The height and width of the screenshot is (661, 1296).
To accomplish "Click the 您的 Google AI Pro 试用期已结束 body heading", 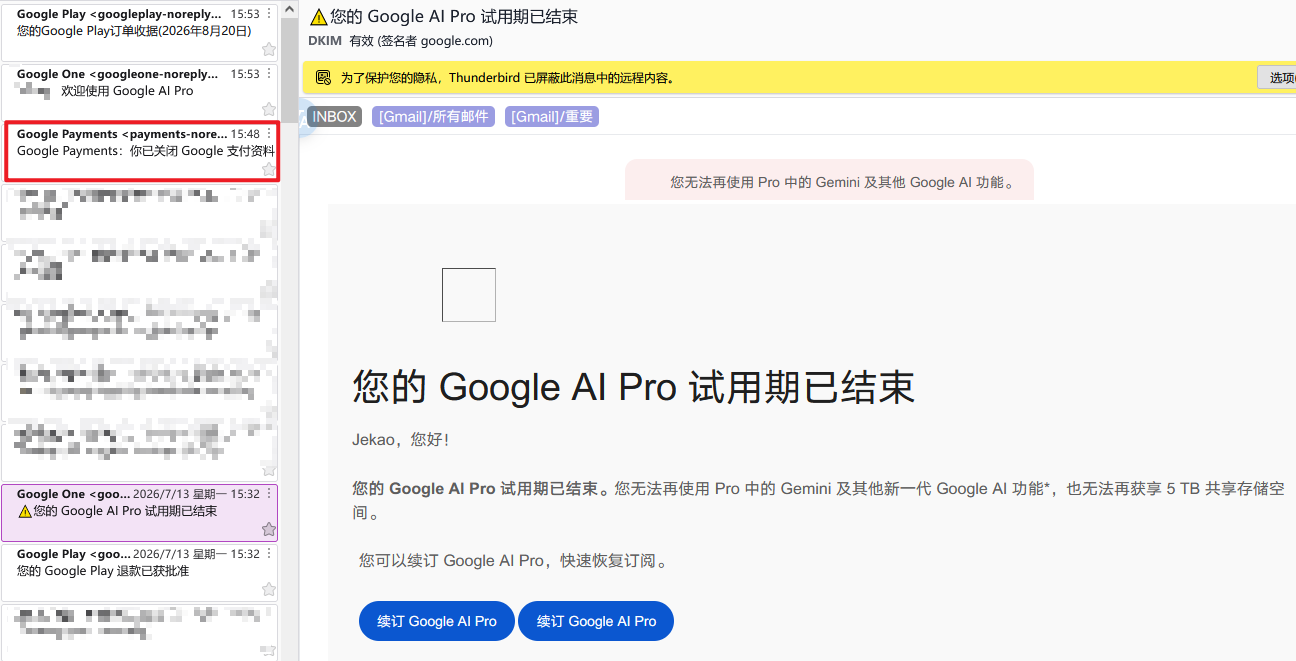I will [633, 387].
